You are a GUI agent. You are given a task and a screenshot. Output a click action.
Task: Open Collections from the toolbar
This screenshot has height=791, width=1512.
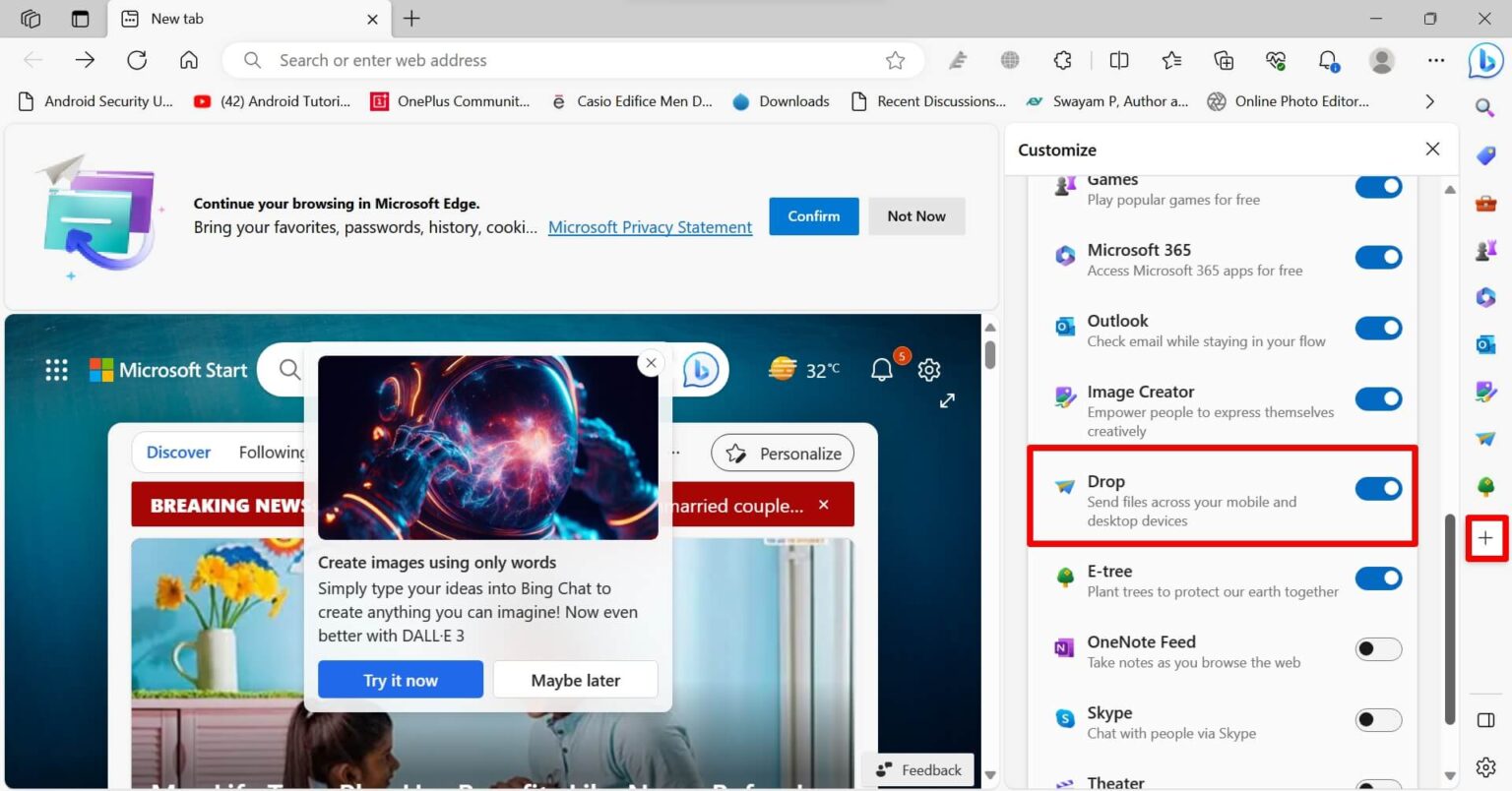1223,60
